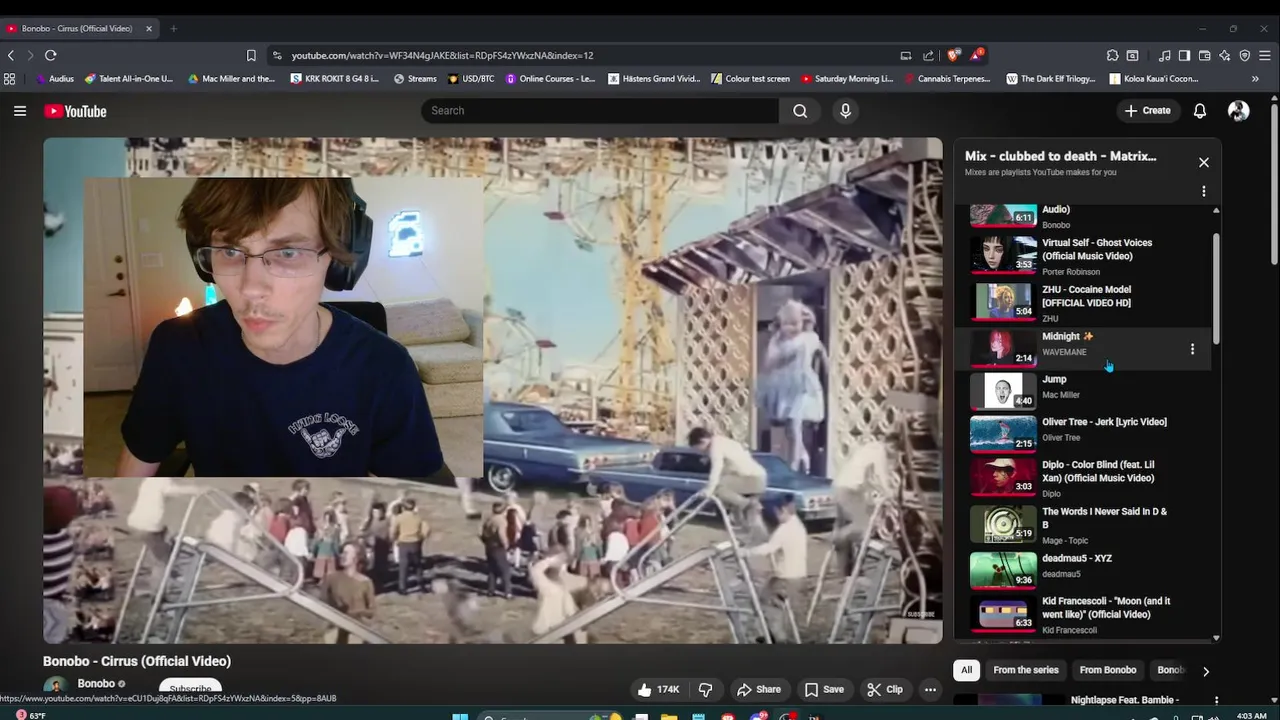This screenshot has width=1280, height=720.
Task: Open the apps grid in bookmarks bar
Action: coord(10,79)
